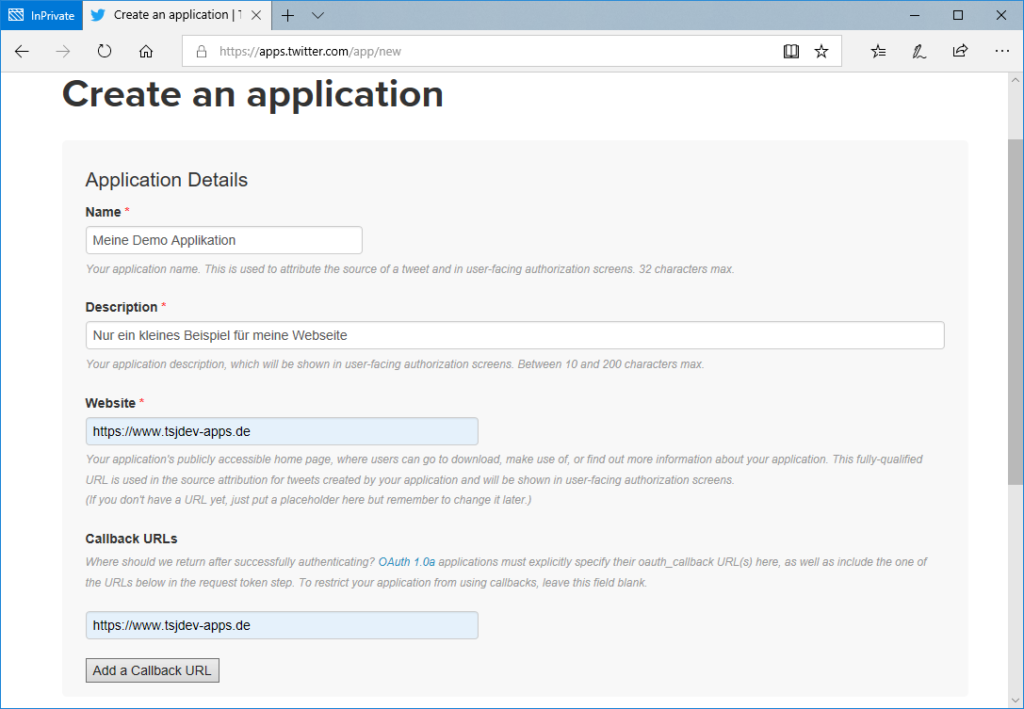Image resolution: width=1024 pixels, height=709 pixels.
Task: Click the Add a Callback URL button
Action: 152,670
